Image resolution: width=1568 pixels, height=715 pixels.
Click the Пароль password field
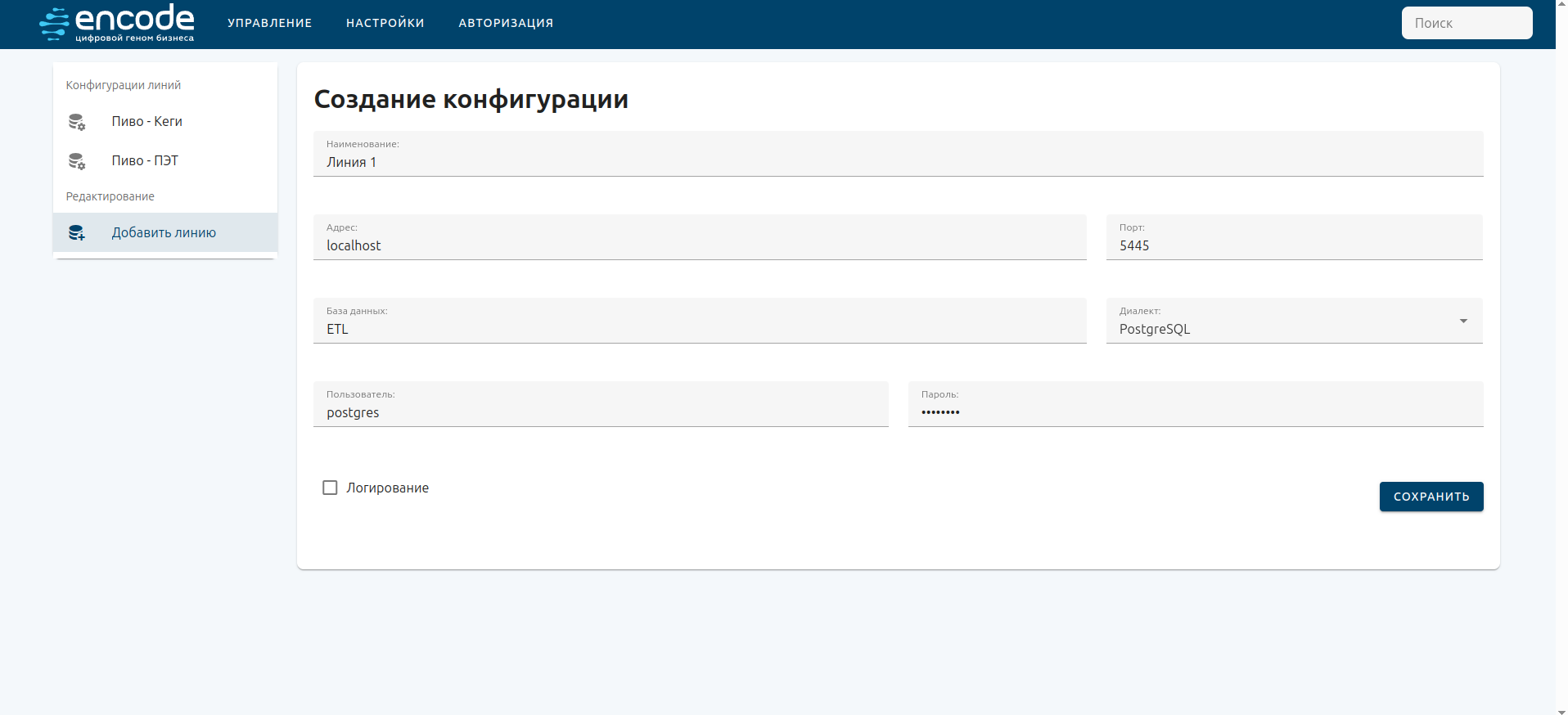(x=1195, y=411)
